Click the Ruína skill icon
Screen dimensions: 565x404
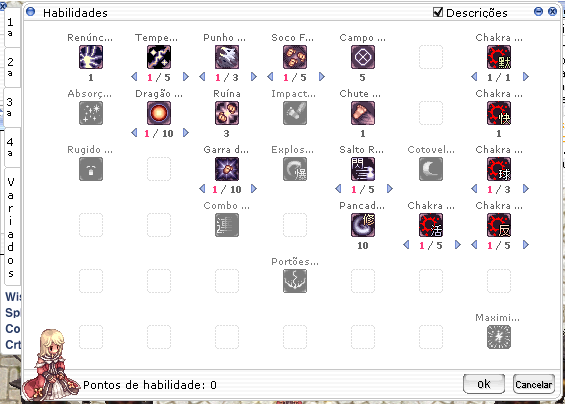[x=227, y=113]
